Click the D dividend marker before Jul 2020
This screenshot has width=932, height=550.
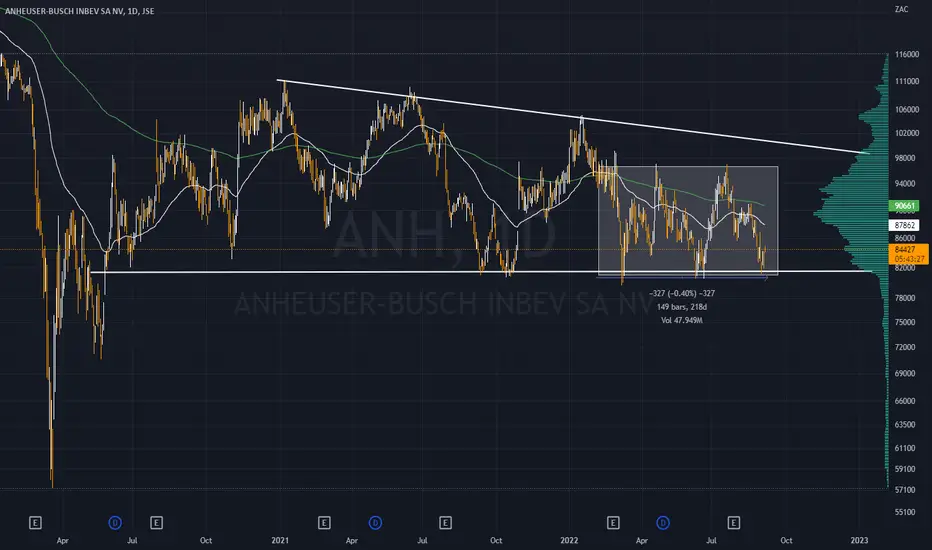pos(115,523)
